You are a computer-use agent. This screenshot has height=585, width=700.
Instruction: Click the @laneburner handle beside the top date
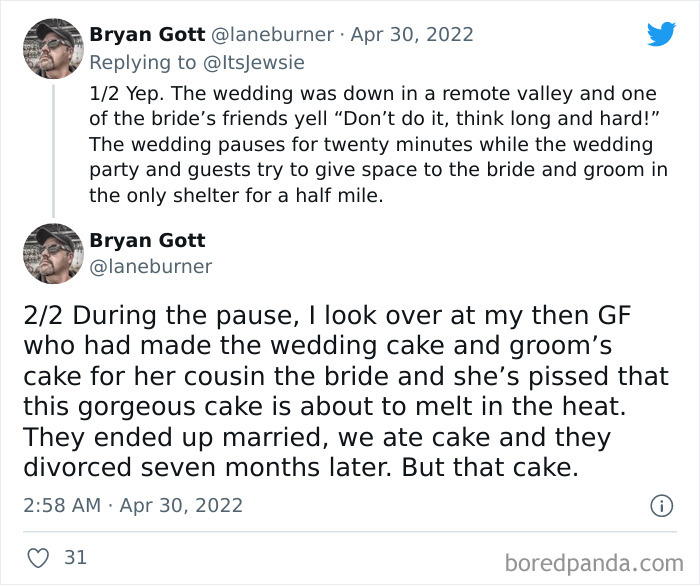click(x=271, y=34)
